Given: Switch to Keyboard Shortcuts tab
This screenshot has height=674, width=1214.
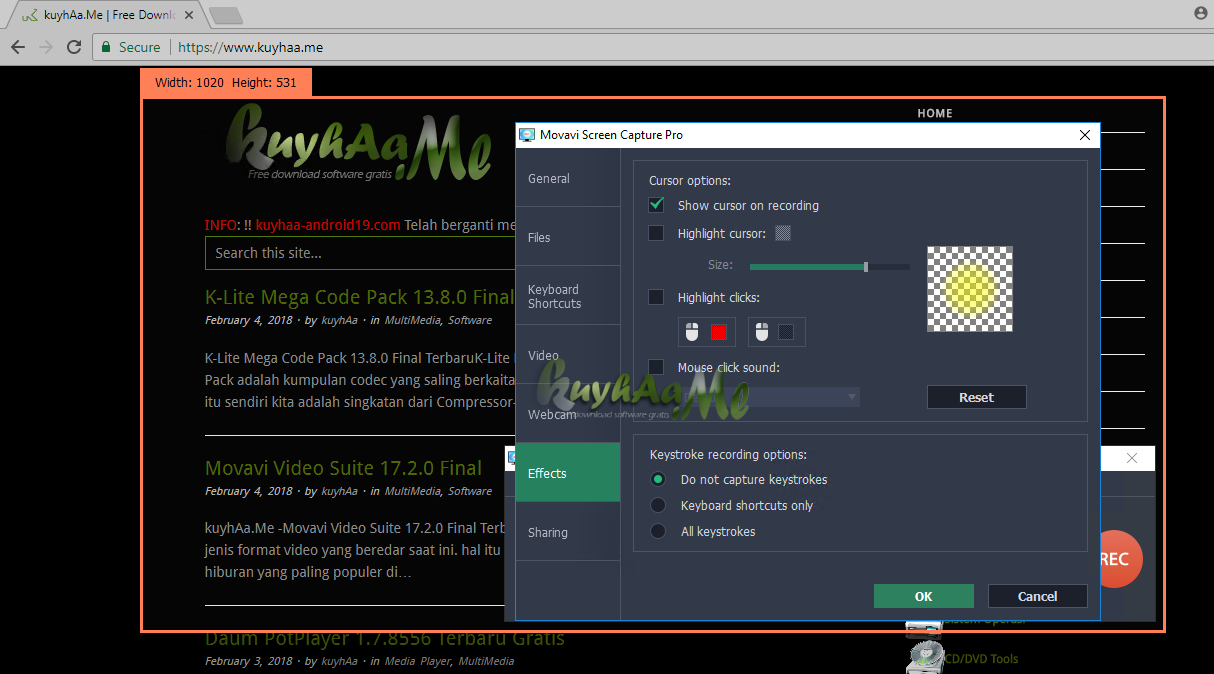Looking at the screenshot, I should (567, 296).
